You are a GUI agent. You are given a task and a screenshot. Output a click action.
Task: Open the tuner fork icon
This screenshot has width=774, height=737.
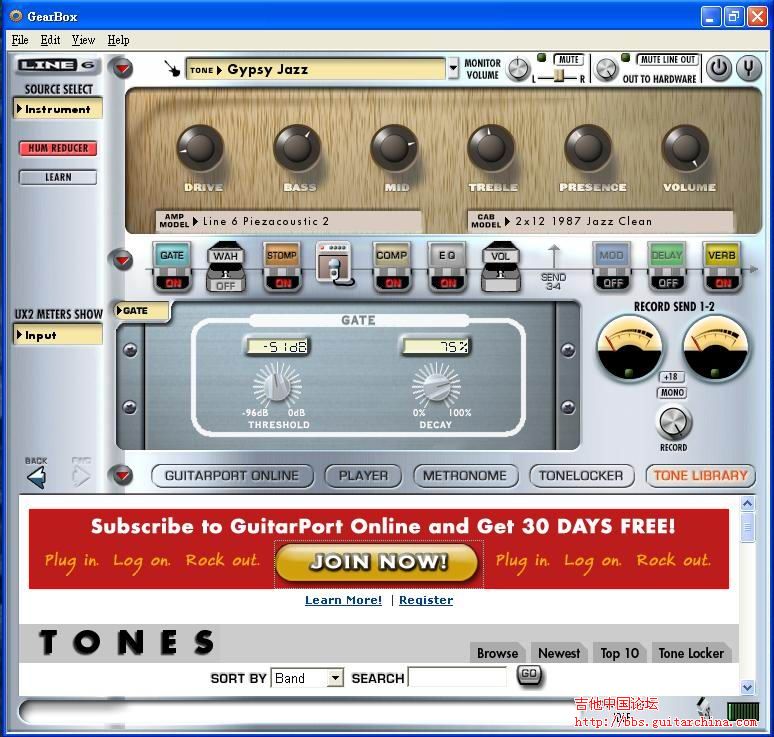coord(749,68)
